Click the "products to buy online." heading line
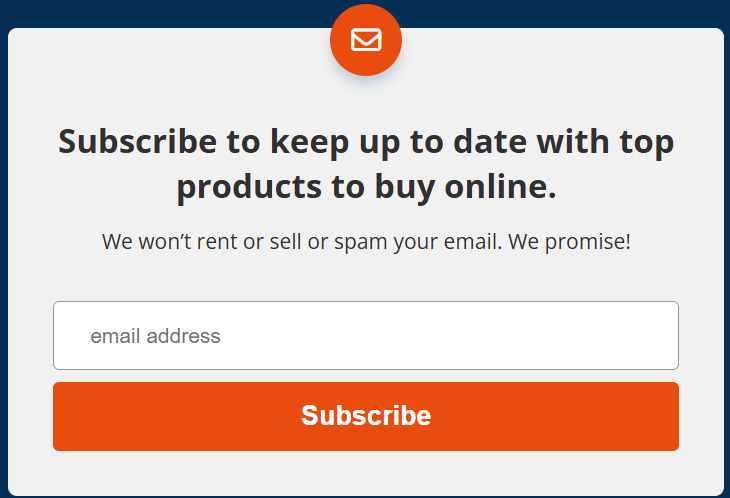This screenshot has width=730, height=498. pos(366,188)
